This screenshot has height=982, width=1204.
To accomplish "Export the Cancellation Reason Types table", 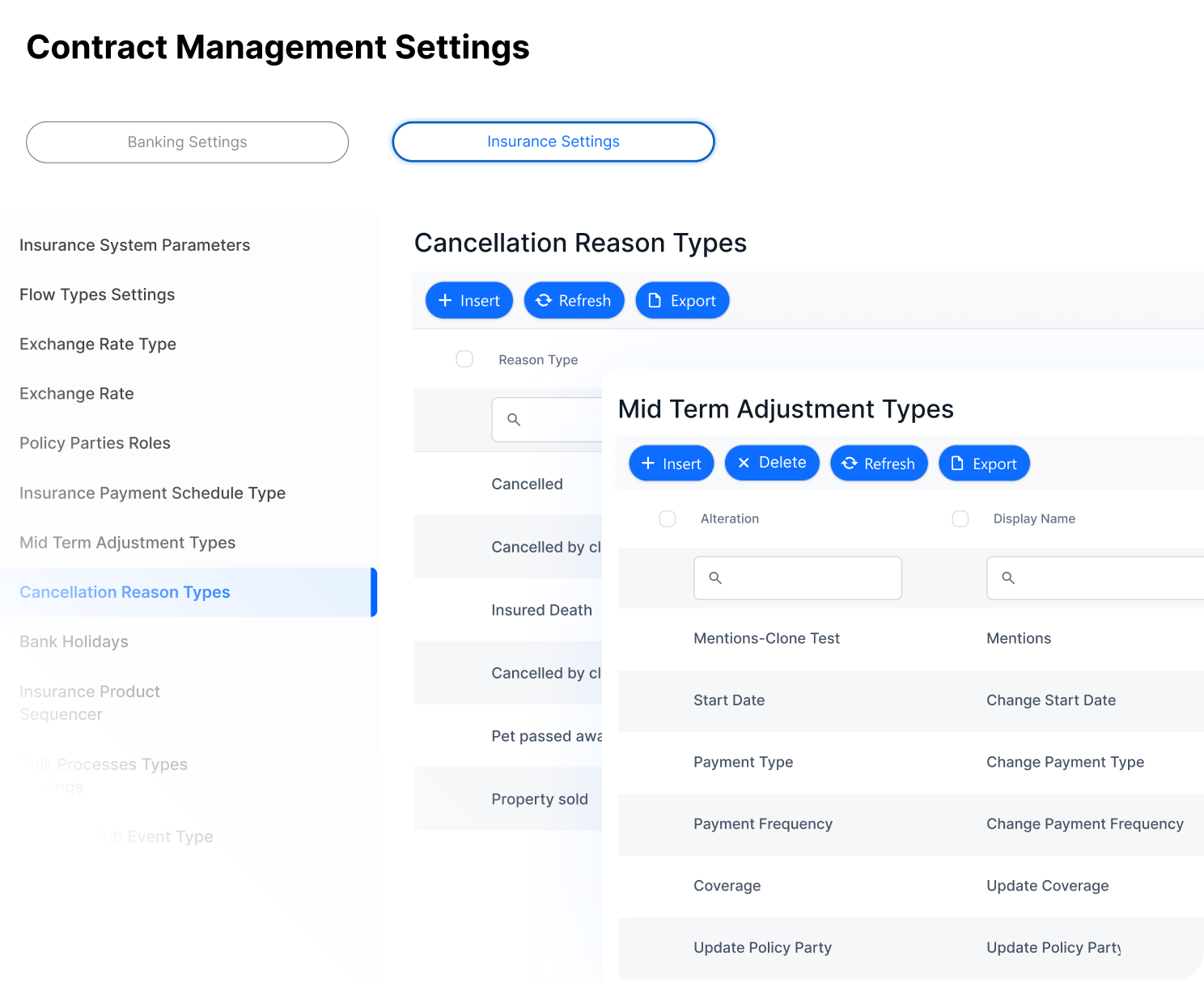I will coord(682,301).
